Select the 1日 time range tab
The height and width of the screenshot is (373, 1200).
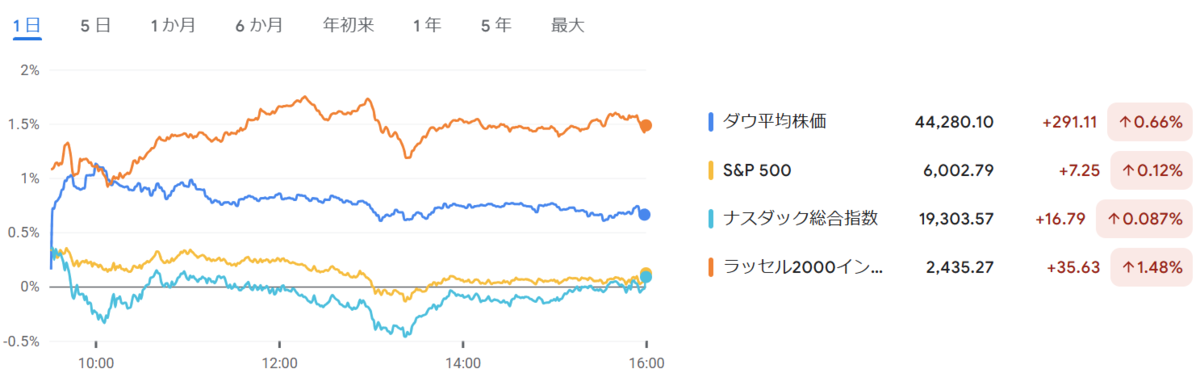(x=27, y=26)
